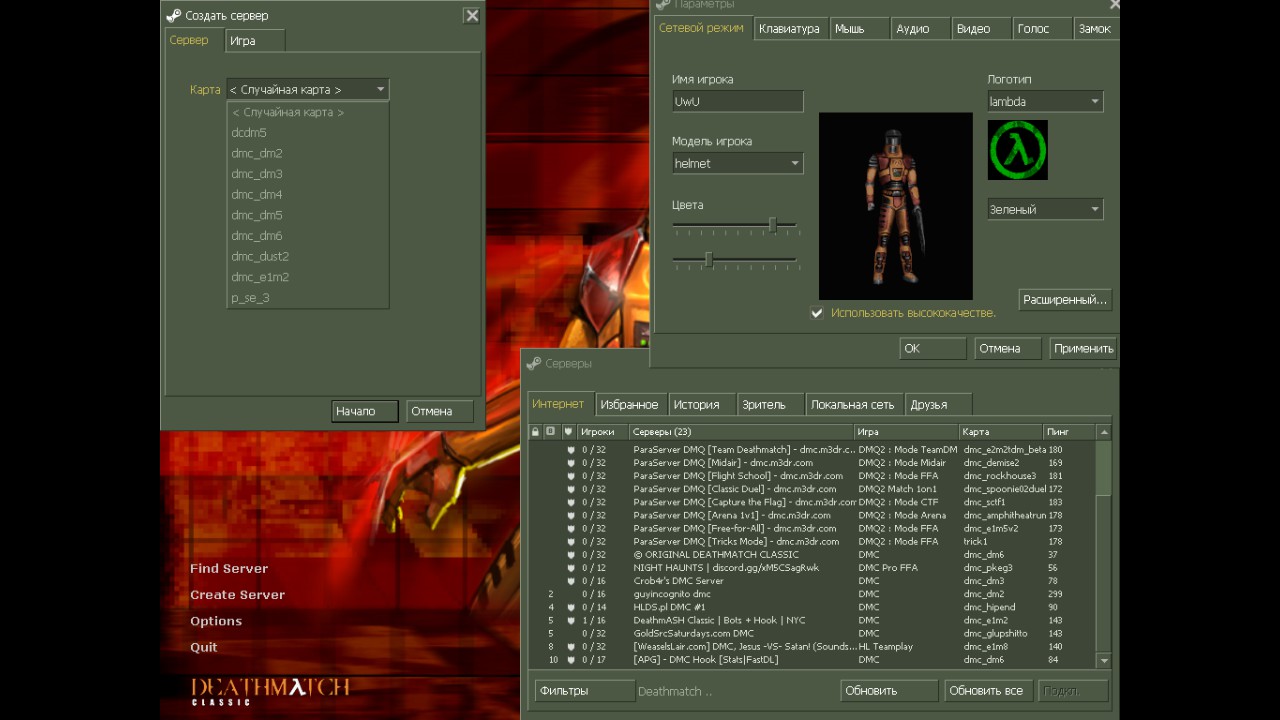
Task: Click the shield icon on NIGHT HAUNTS row
Action: [x=571, y=568]
